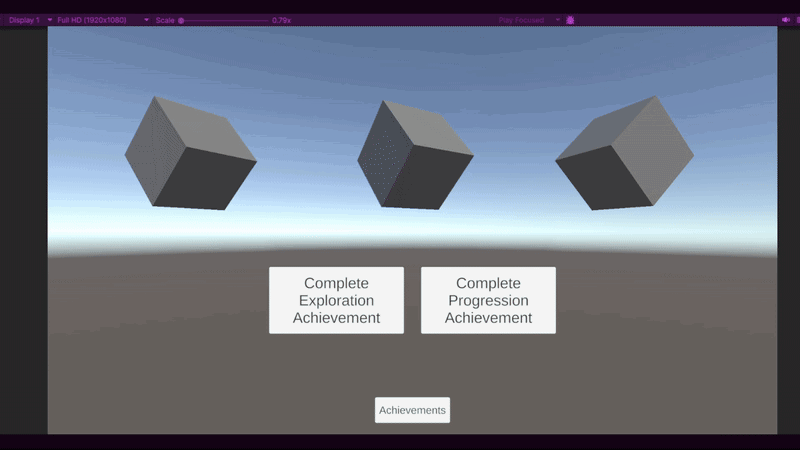Click the Scale label in the toolbar
The height and width of the screenshot is (450, 800).
pyautogui.click(x=165, y=19)
